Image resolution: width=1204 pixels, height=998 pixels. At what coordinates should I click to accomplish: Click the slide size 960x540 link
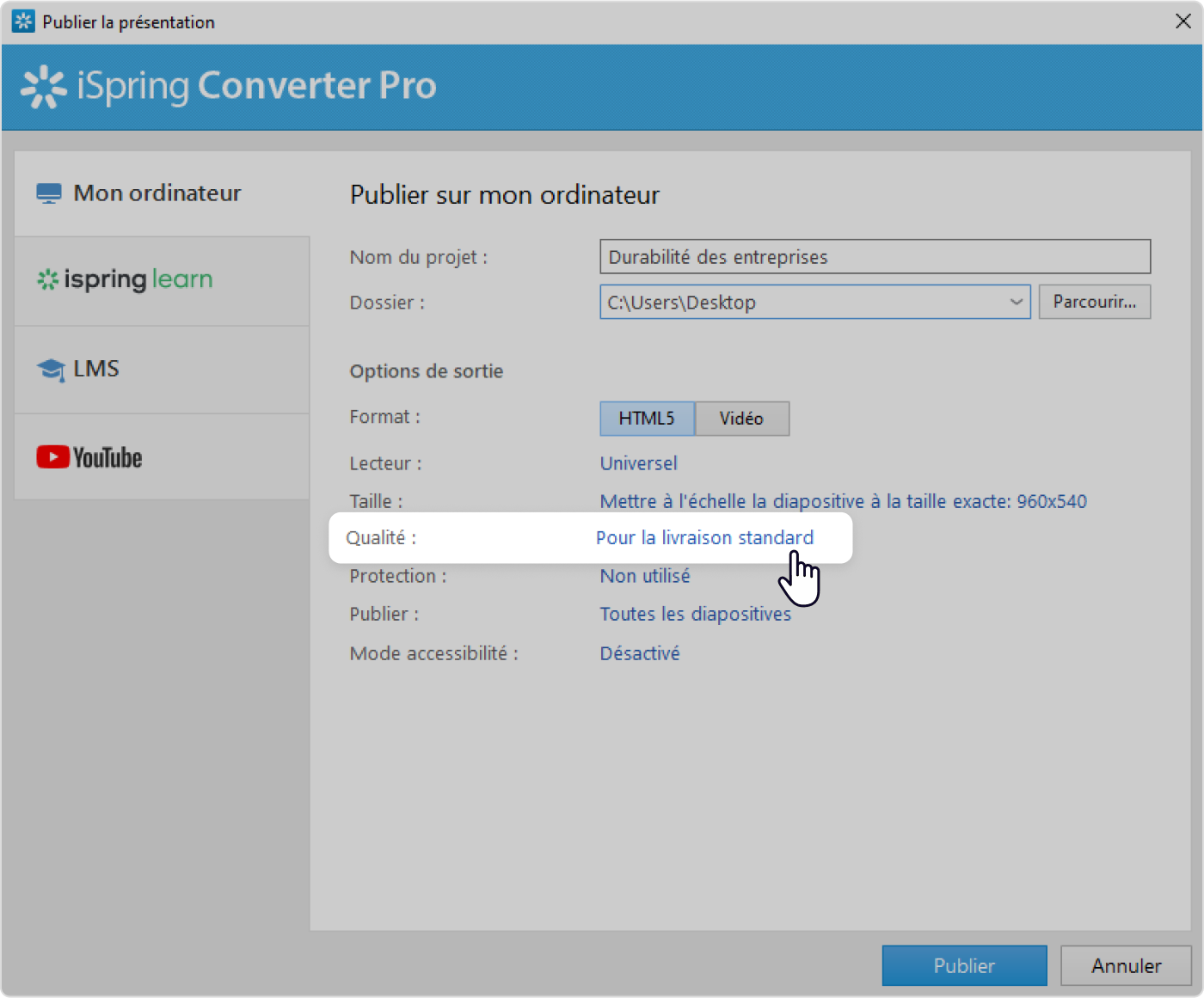pyautogui.click(x=843, y=501)
